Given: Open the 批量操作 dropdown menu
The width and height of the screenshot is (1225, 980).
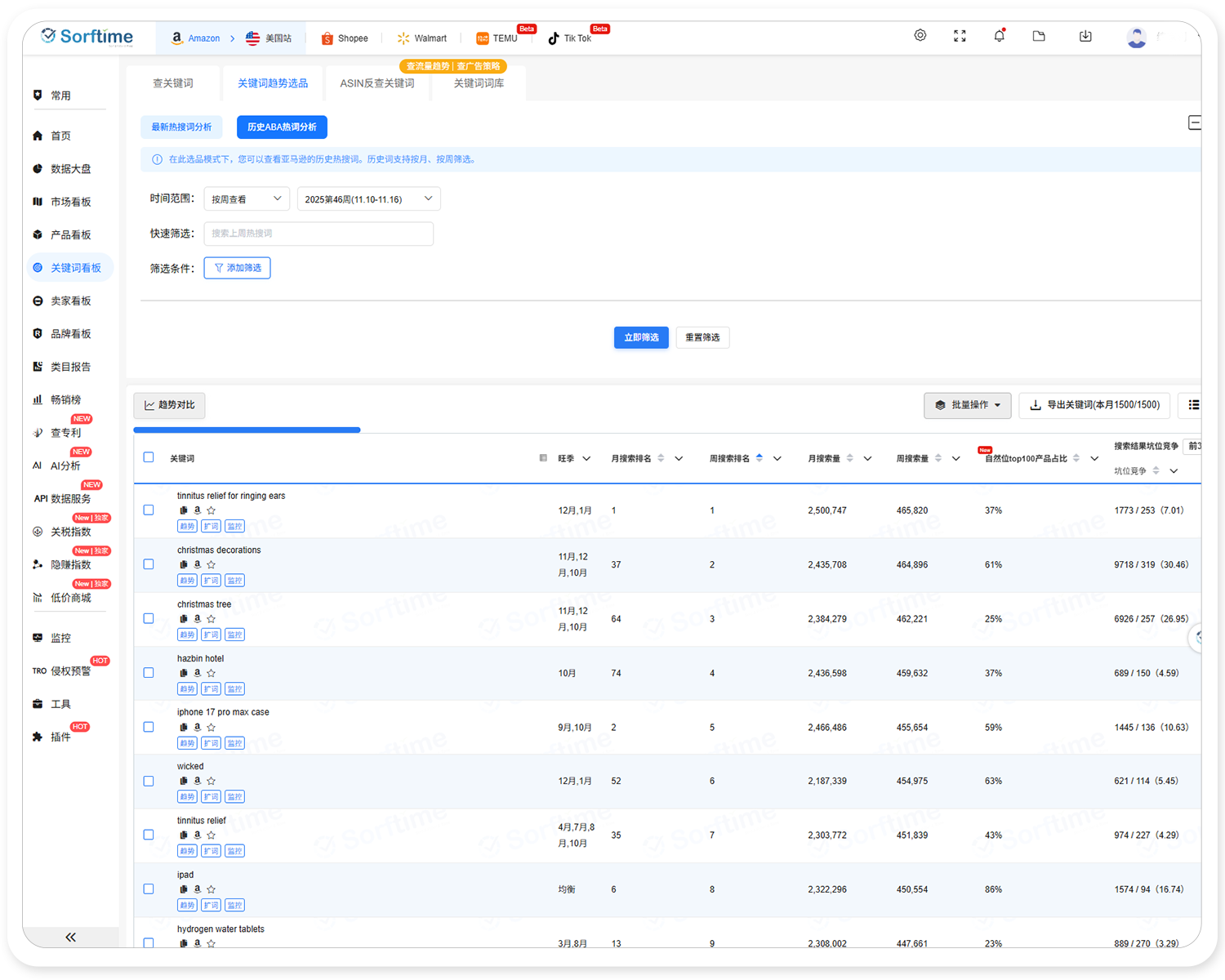Looking at the screenshot, I should (x=967, y=405).
